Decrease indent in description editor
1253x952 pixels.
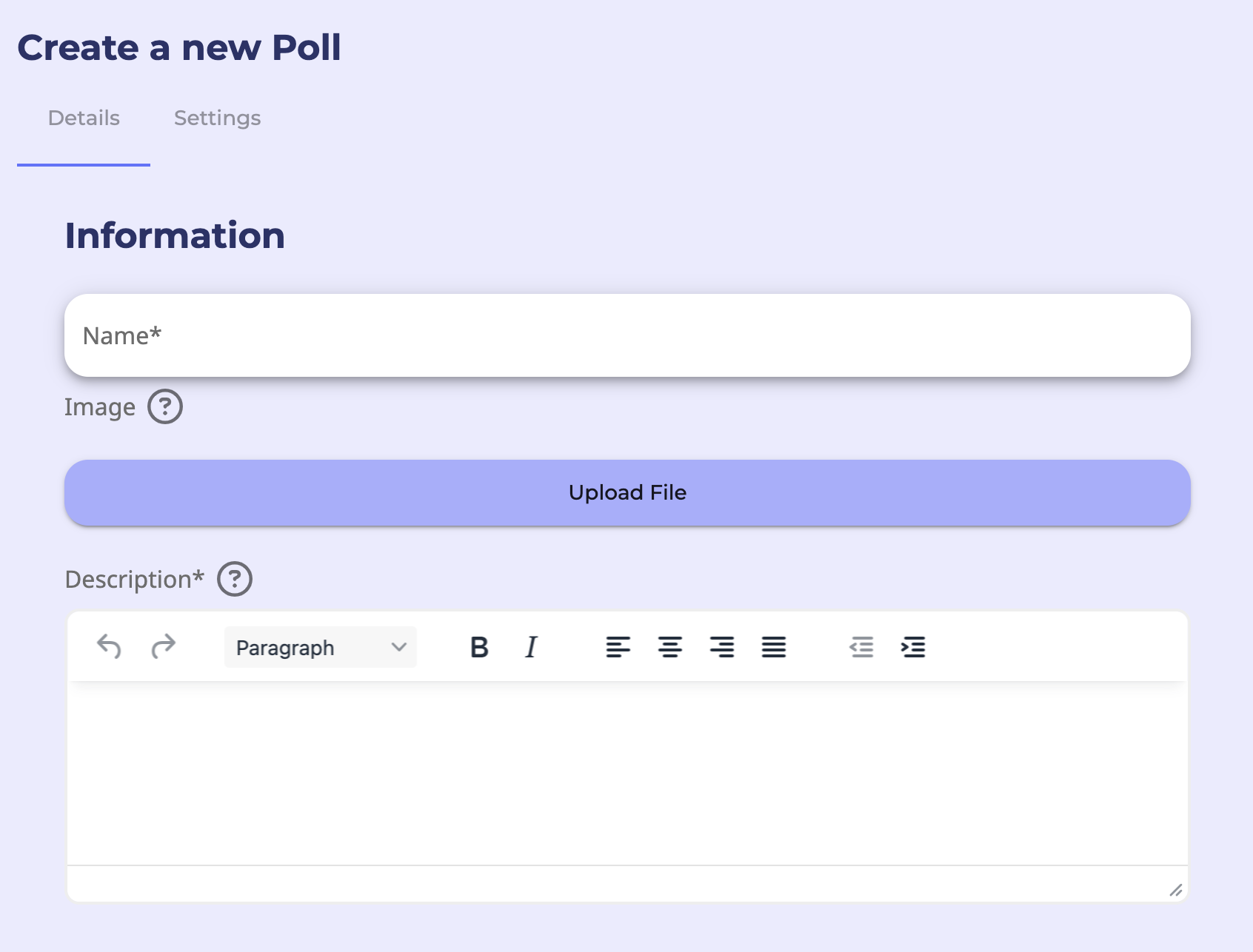point(861,648)
